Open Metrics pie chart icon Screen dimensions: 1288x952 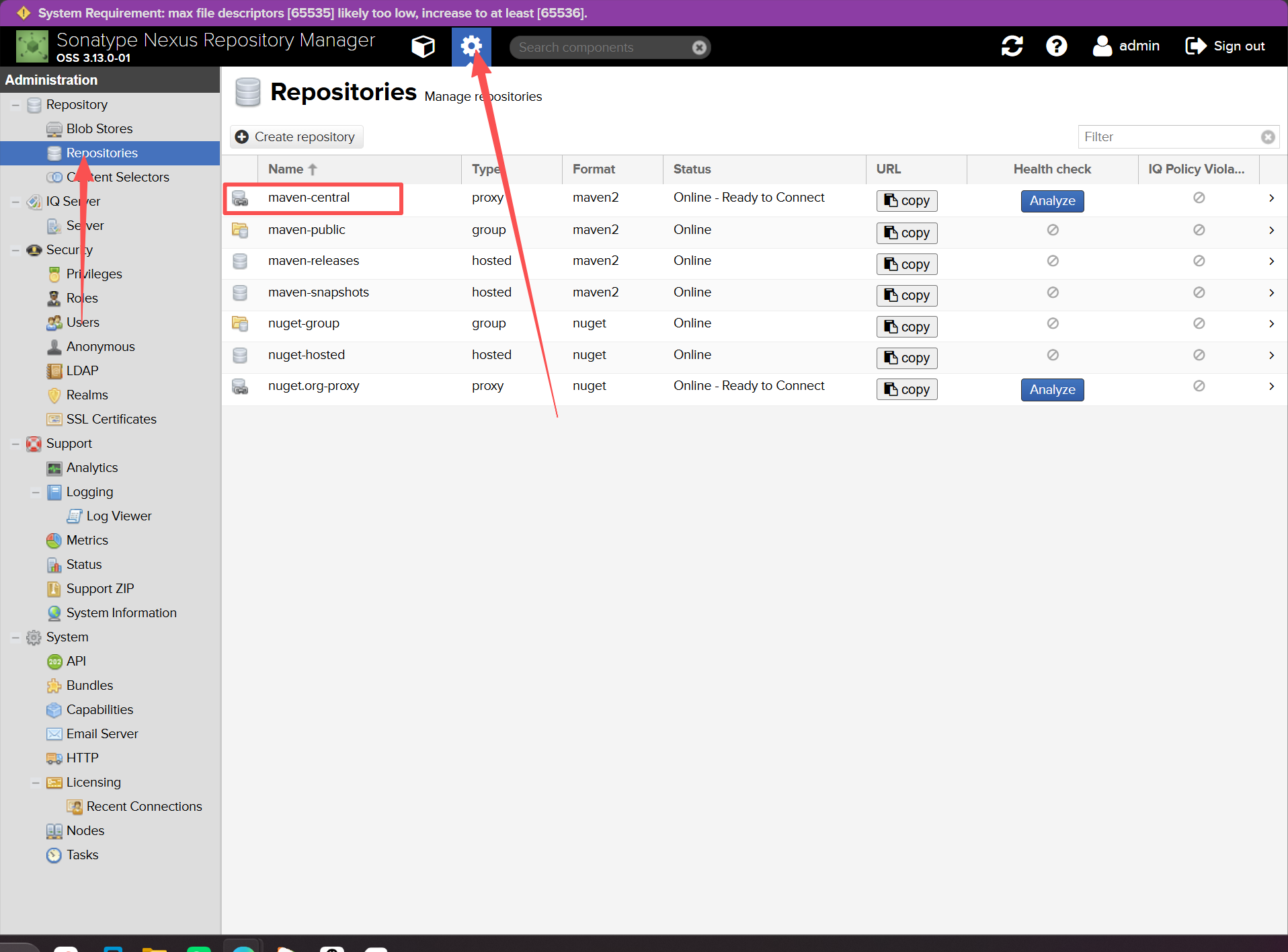coord(54,541)
